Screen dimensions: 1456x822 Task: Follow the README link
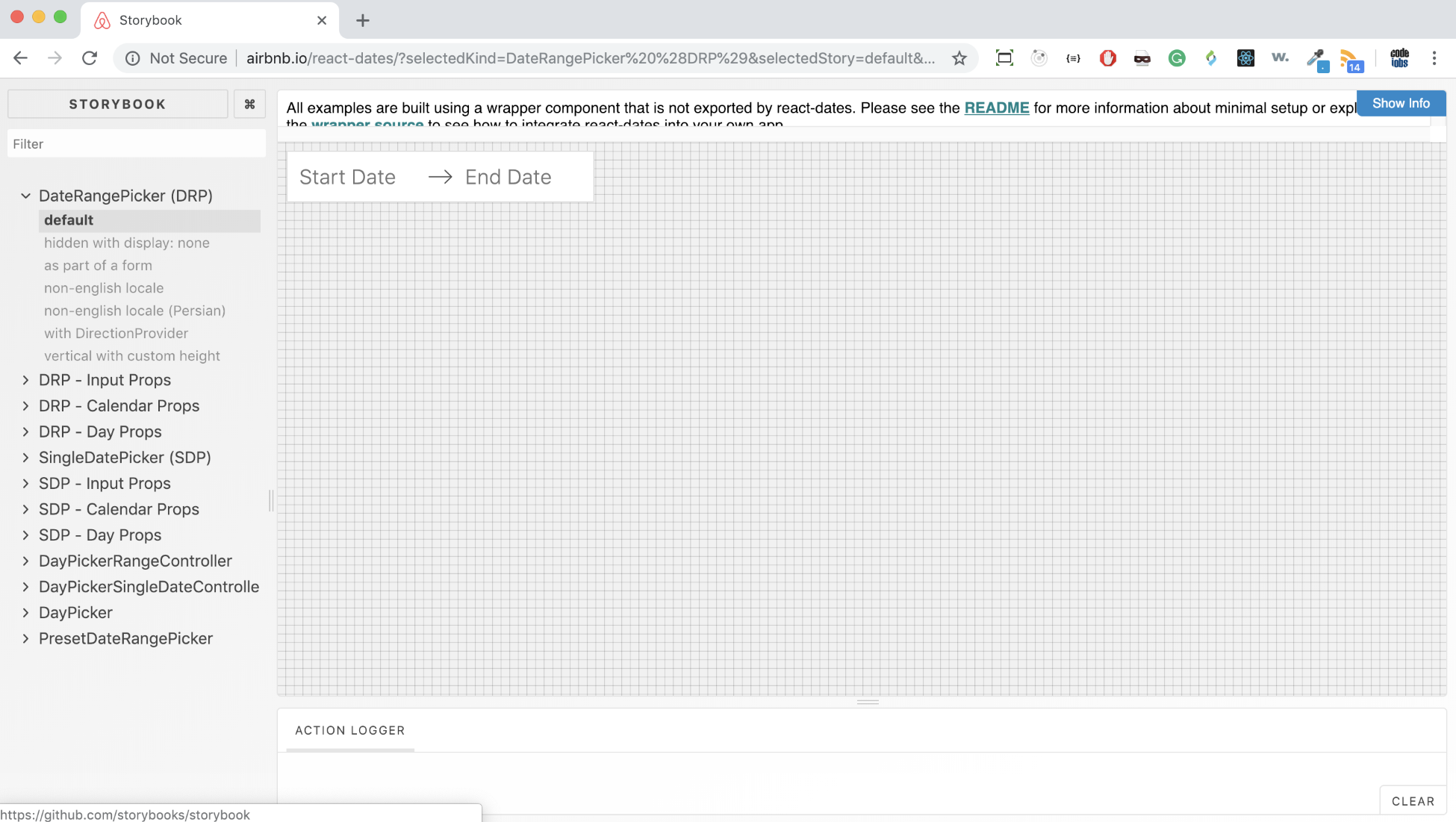pos(996,108)
